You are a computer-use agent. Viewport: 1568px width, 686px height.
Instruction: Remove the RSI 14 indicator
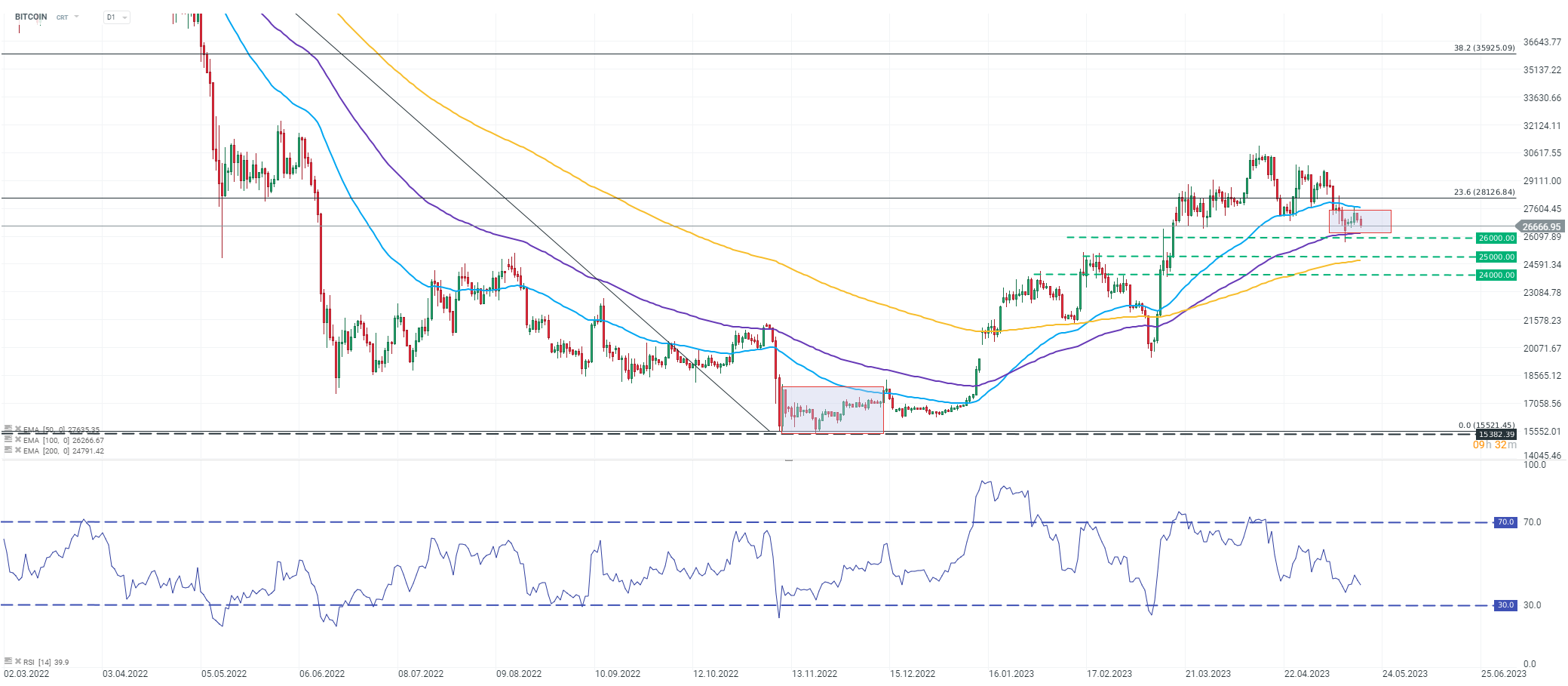[18, 662]
